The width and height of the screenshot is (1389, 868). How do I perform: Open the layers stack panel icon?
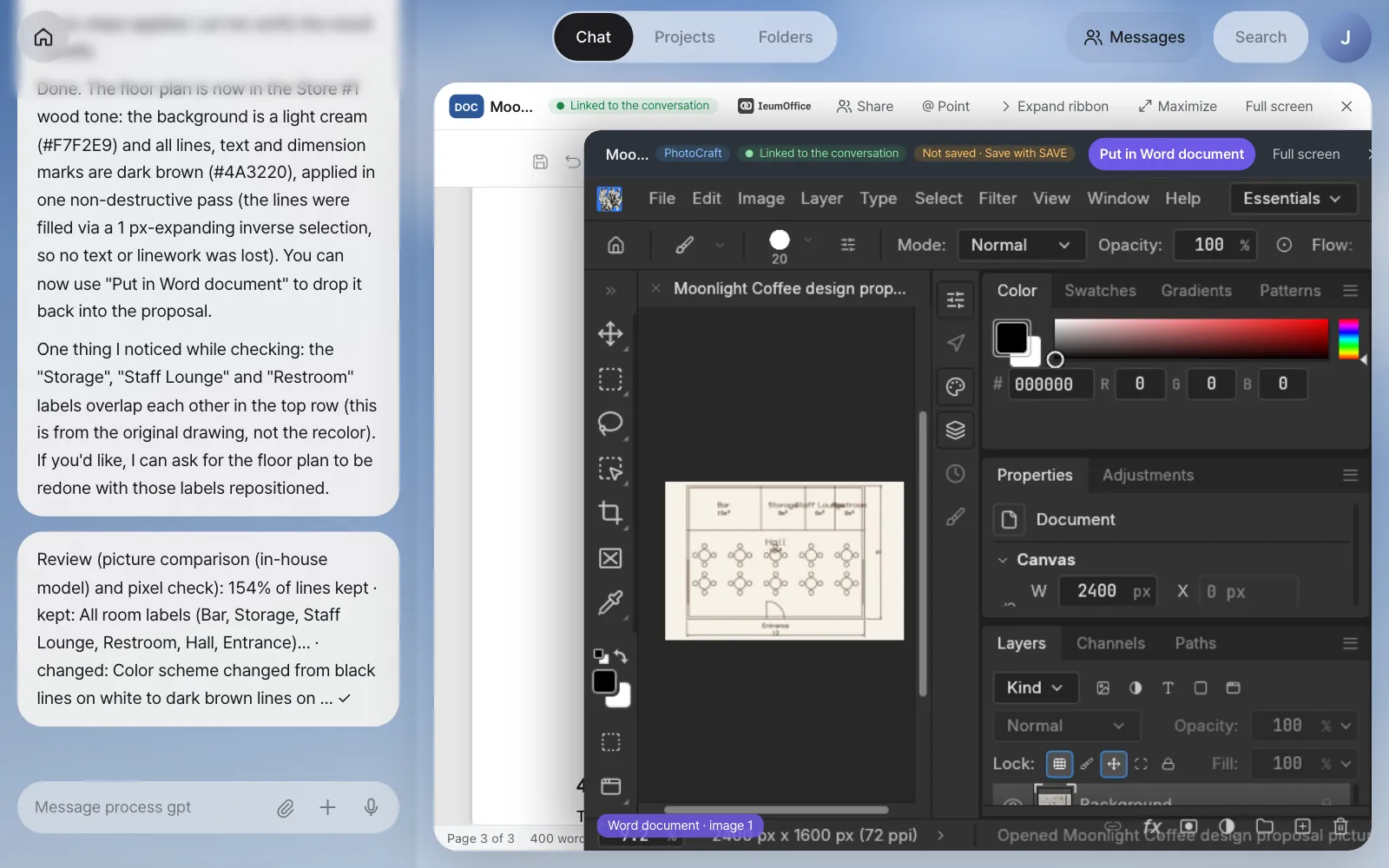coord(955,431)
